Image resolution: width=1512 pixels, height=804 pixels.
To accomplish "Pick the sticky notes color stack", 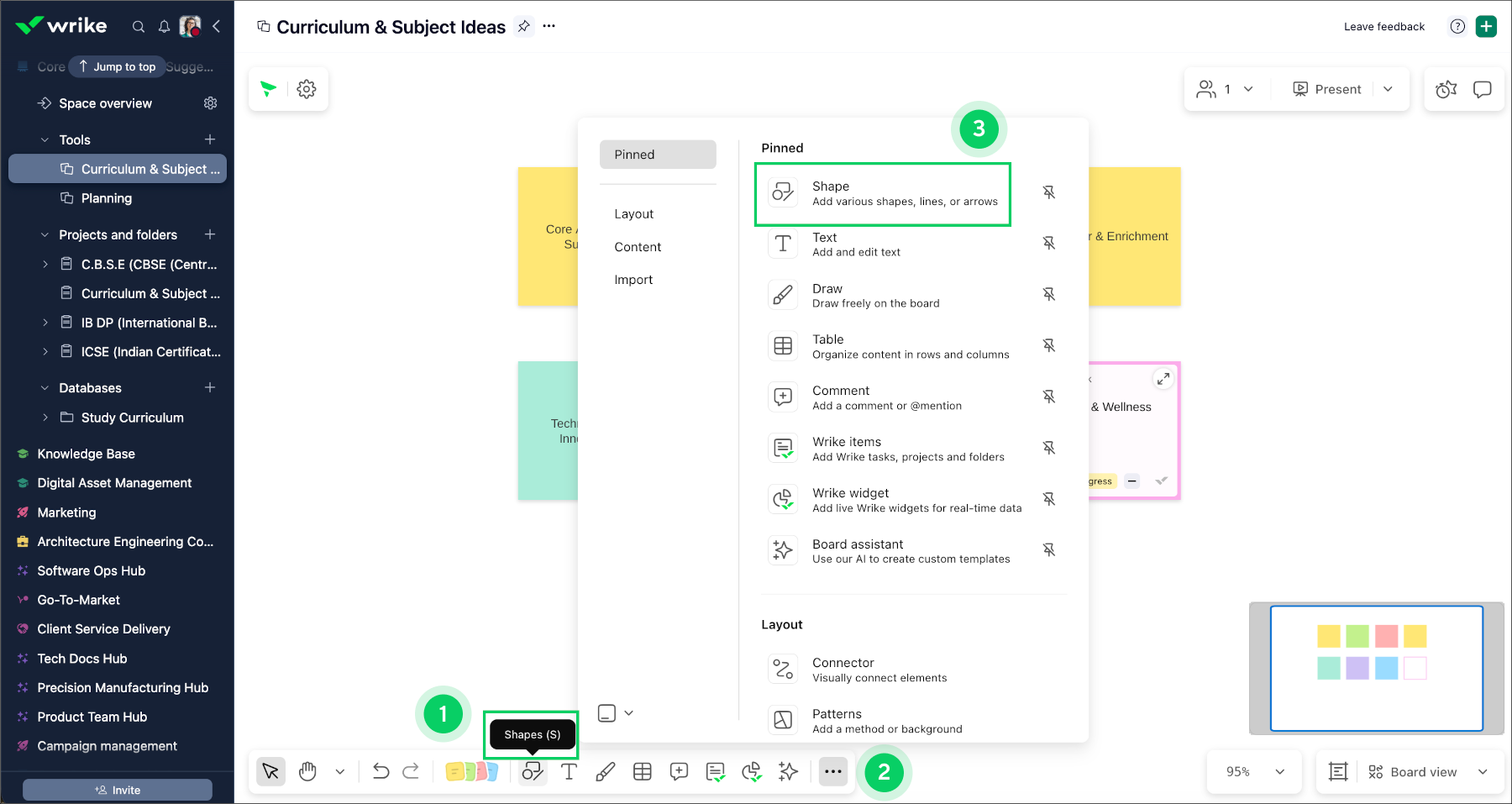I will point(471,771).
